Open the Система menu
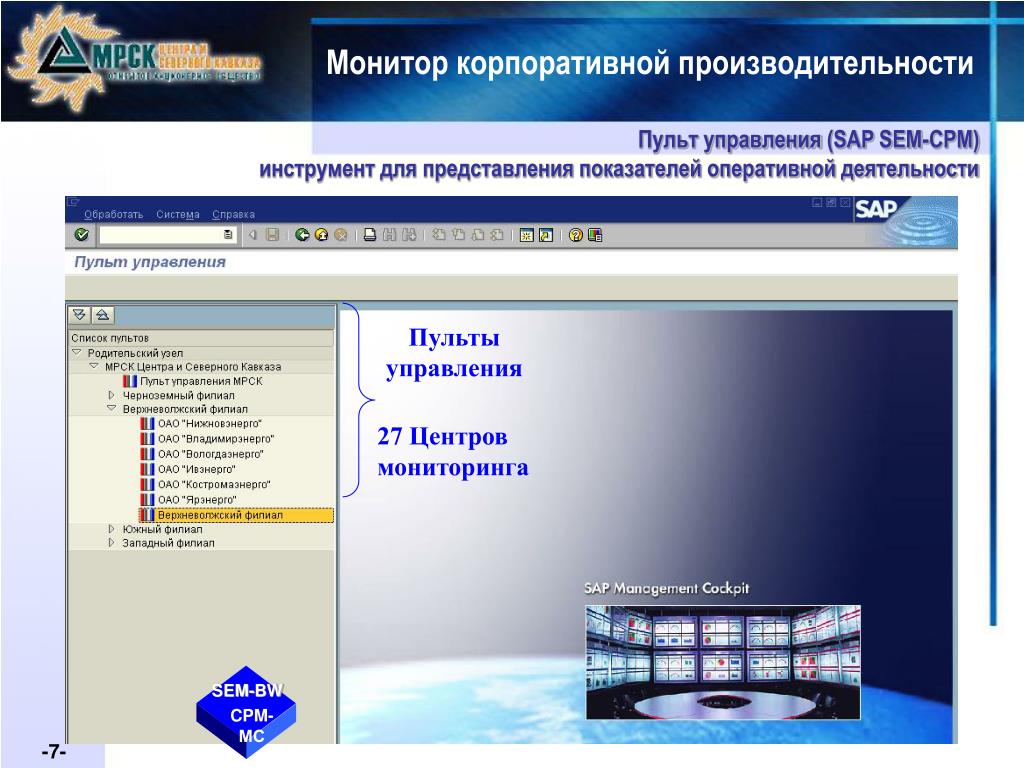Screen dimensions: 1024x768 click(178, 214)
